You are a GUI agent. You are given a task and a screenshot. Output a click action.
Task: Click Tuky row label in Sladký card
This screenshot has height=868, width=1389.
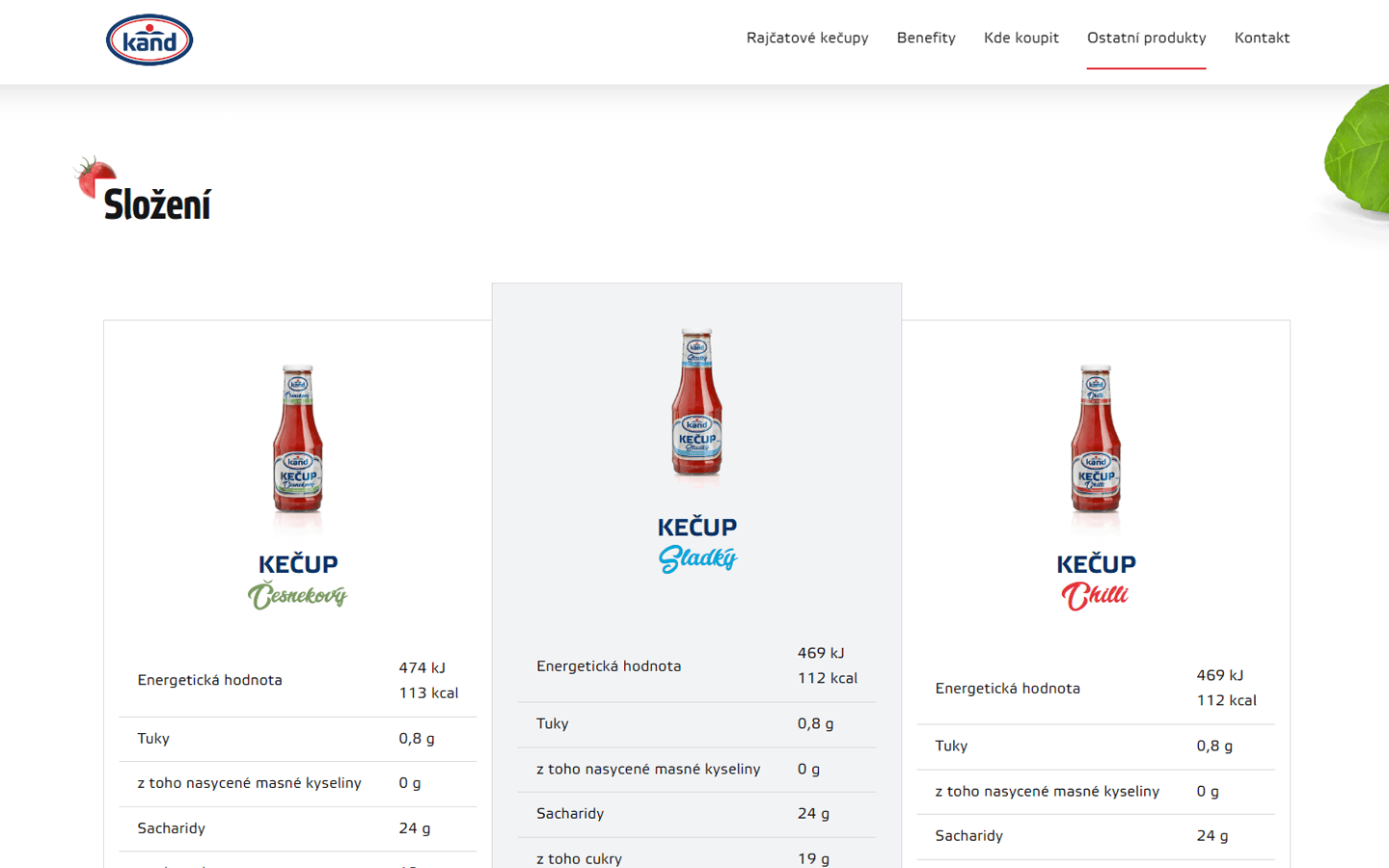point(553,723)
